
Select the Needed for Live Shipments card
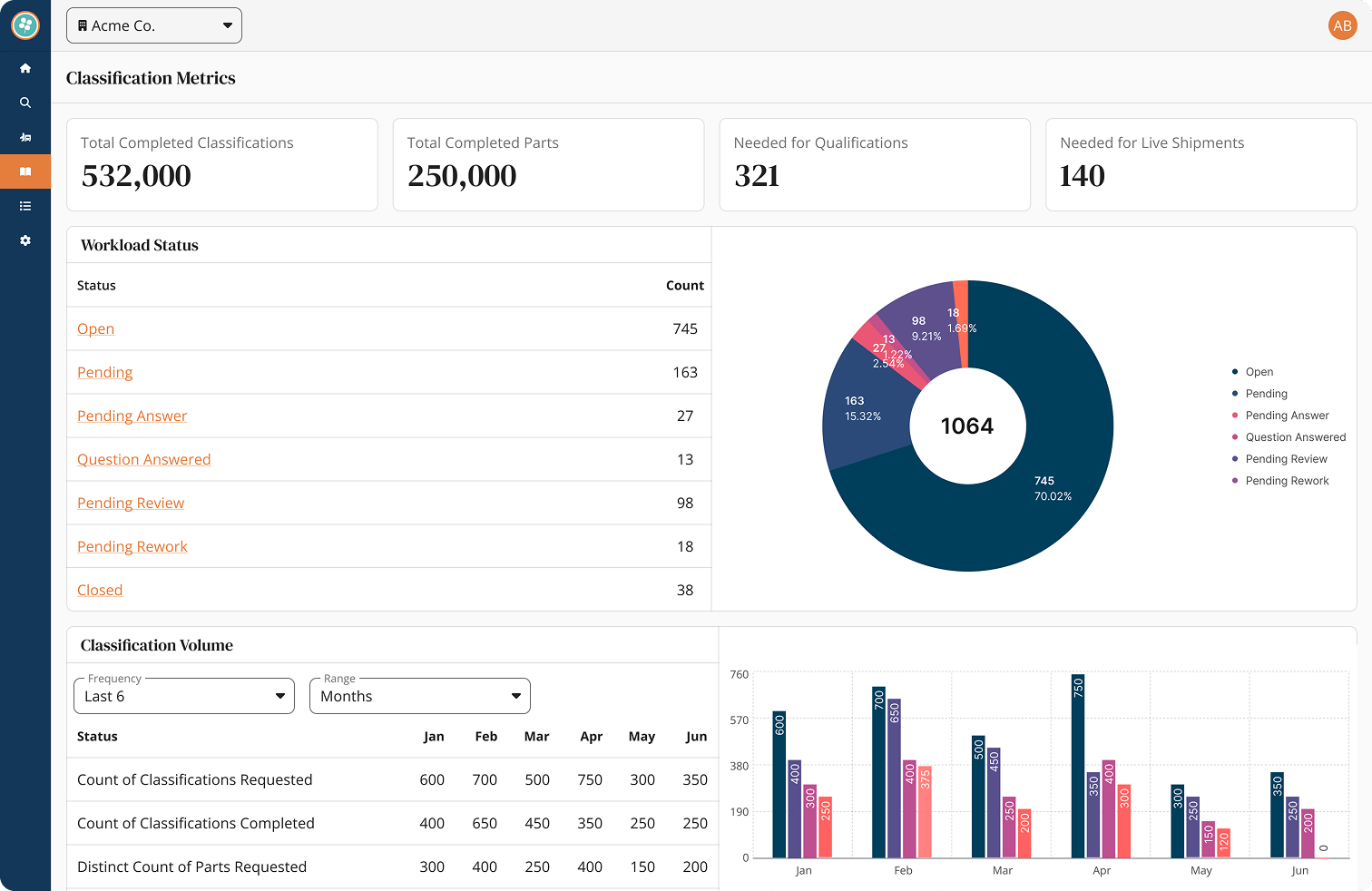pos(1200,164)
